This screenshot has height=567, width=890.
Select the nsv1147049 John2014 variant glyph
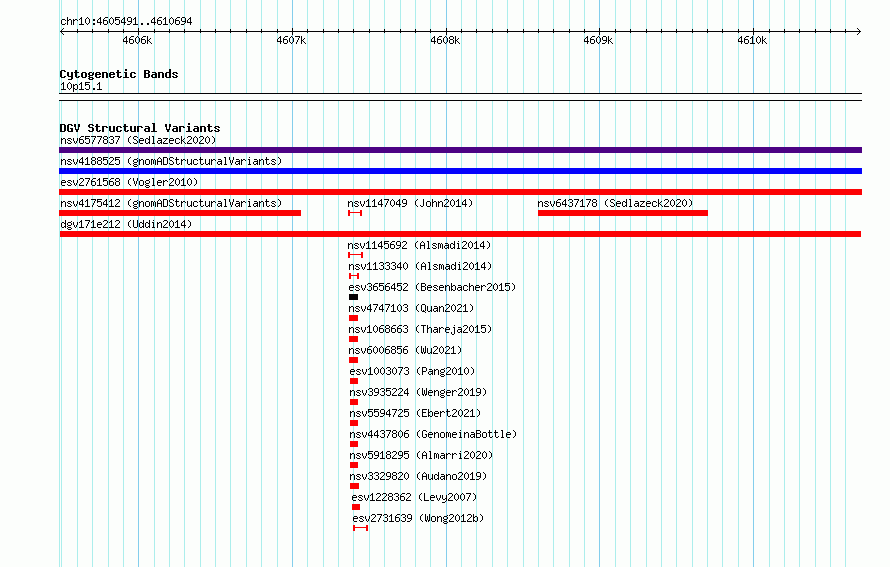(x=355, y=213)
